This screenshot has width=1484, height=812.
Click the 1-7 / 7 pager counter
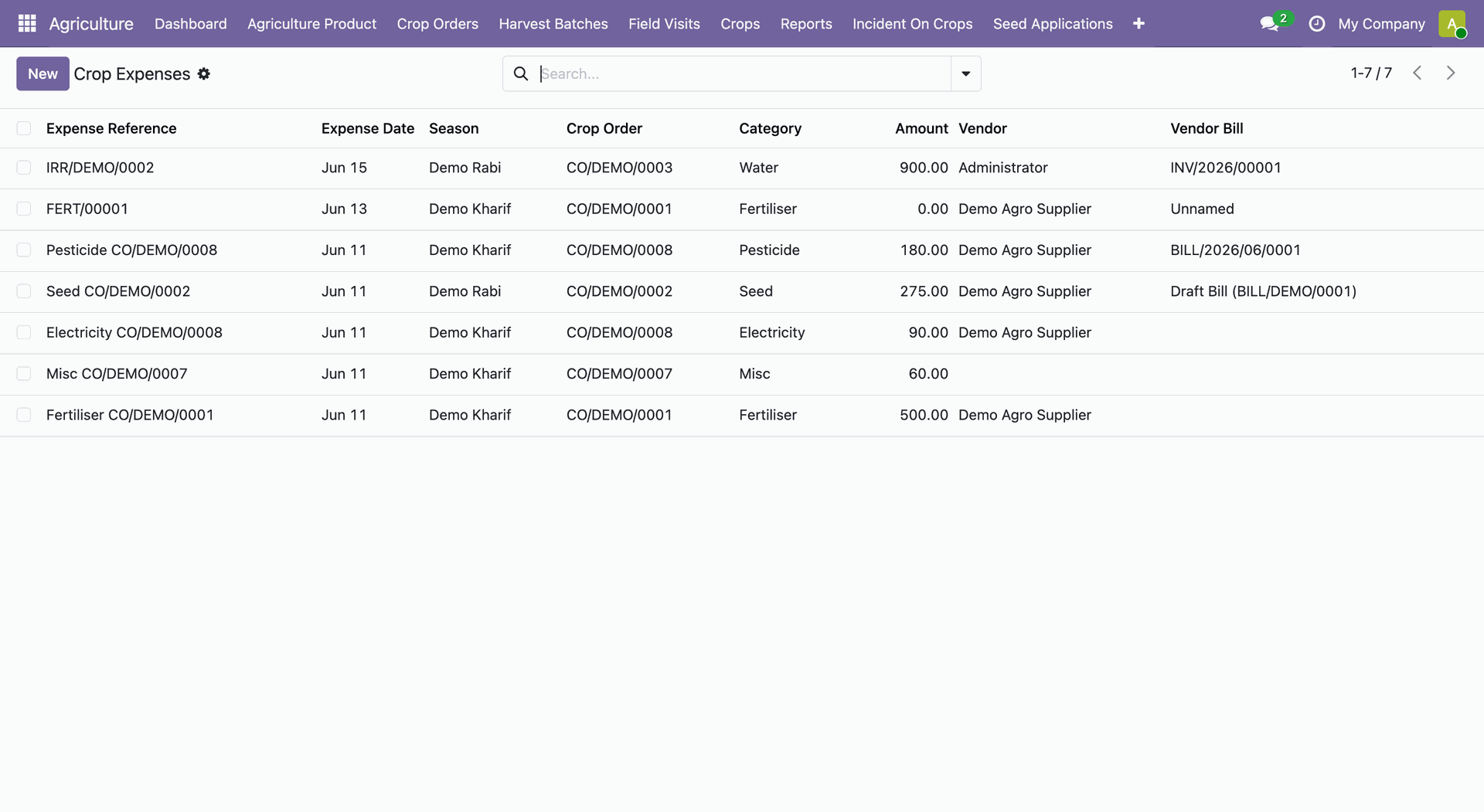tap(1371, 73)
